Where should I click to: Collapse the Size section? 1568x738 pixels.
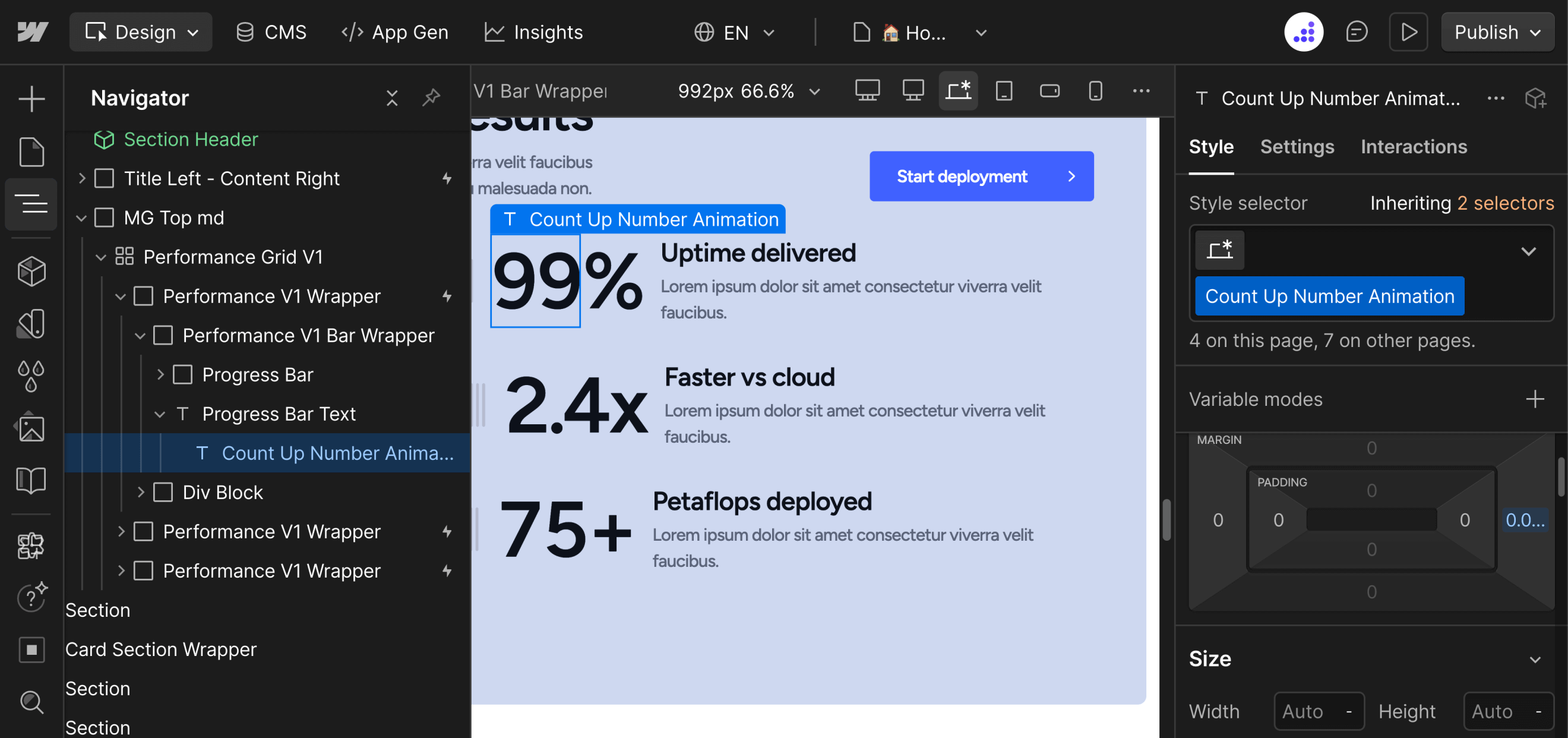tap(1535, 660)
